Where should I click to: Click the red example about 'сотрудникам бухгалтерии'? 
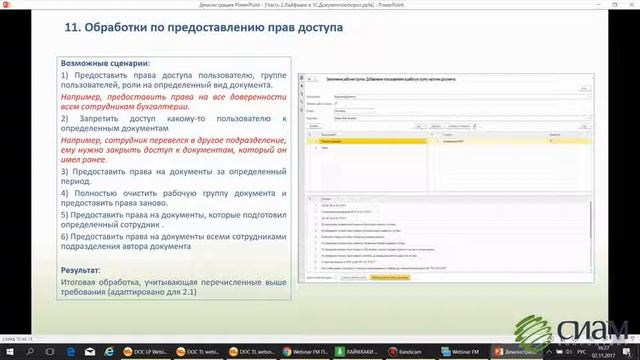(x=173, y=102)
